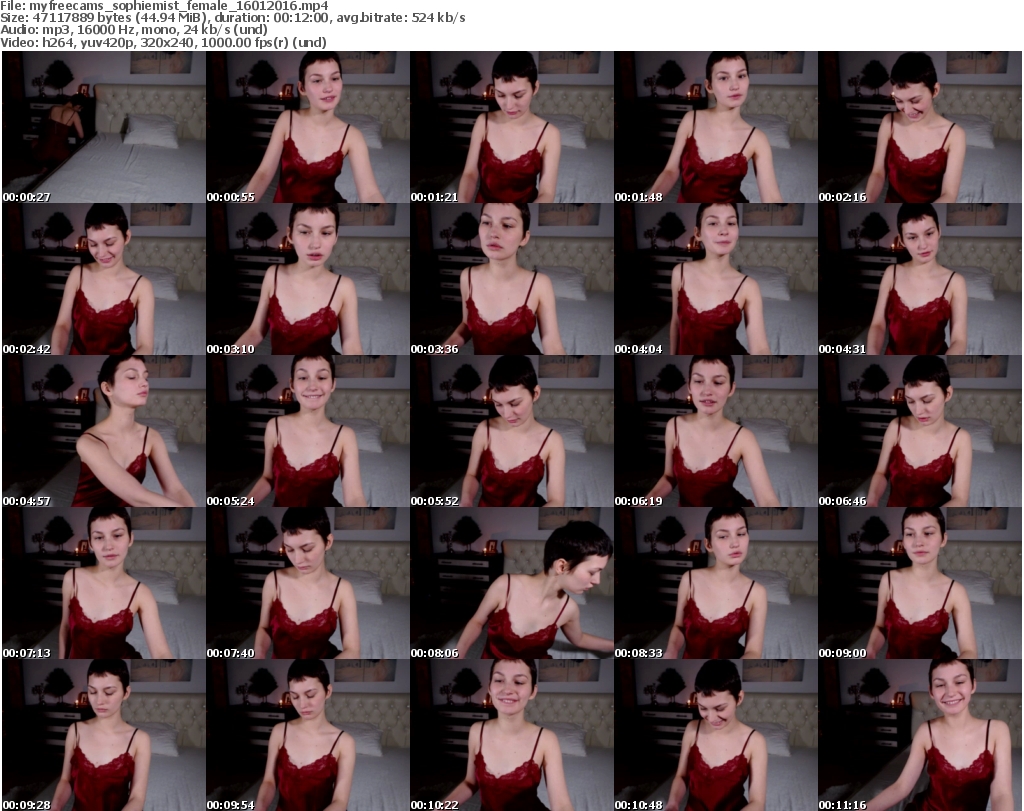Select the thumbnail timestamped 00:09:54
The height and width of the screenshot is (811, 1024).
point(308,735)
